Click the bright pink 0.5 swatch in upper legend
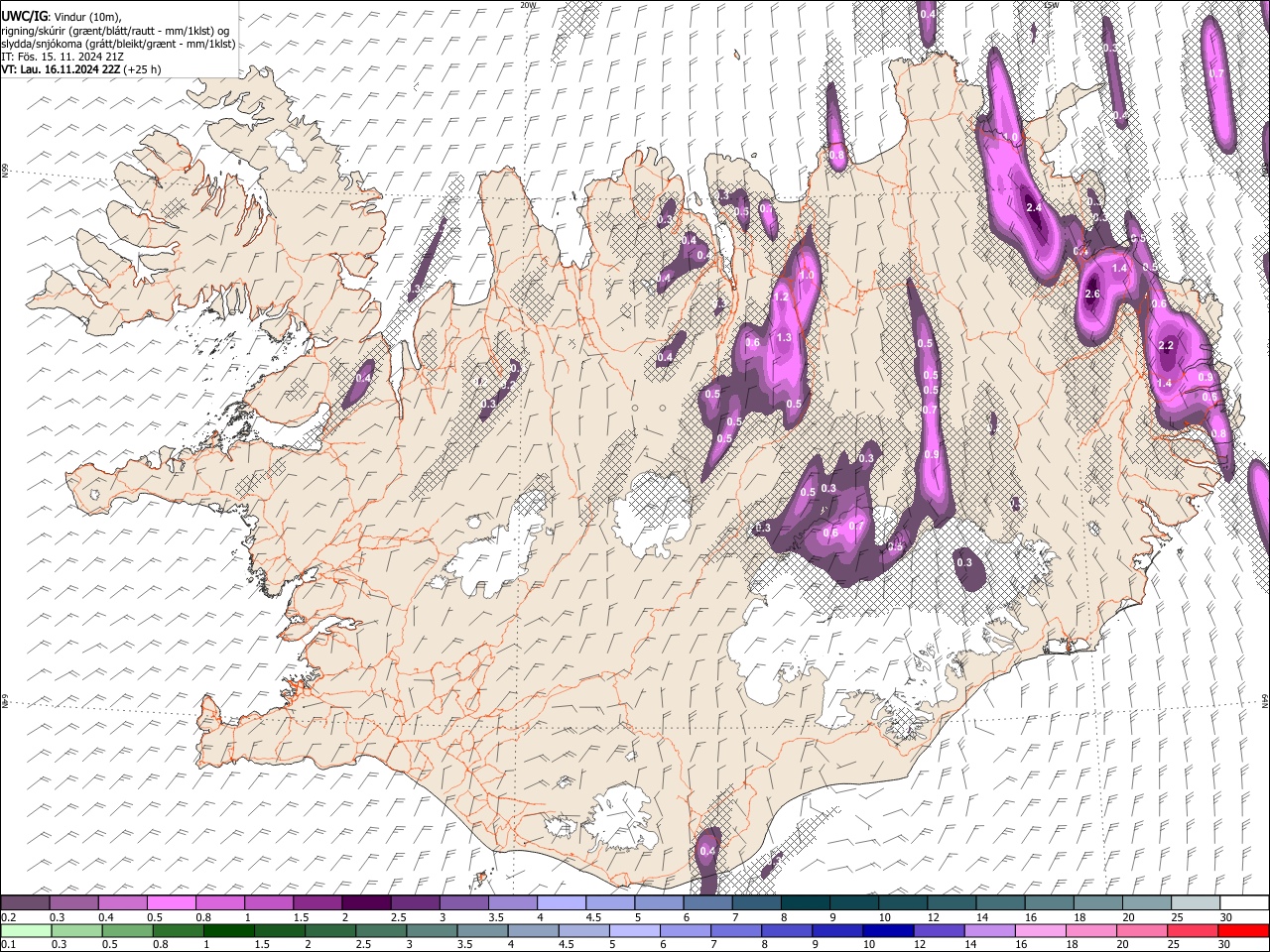 (x=171, y=903)
